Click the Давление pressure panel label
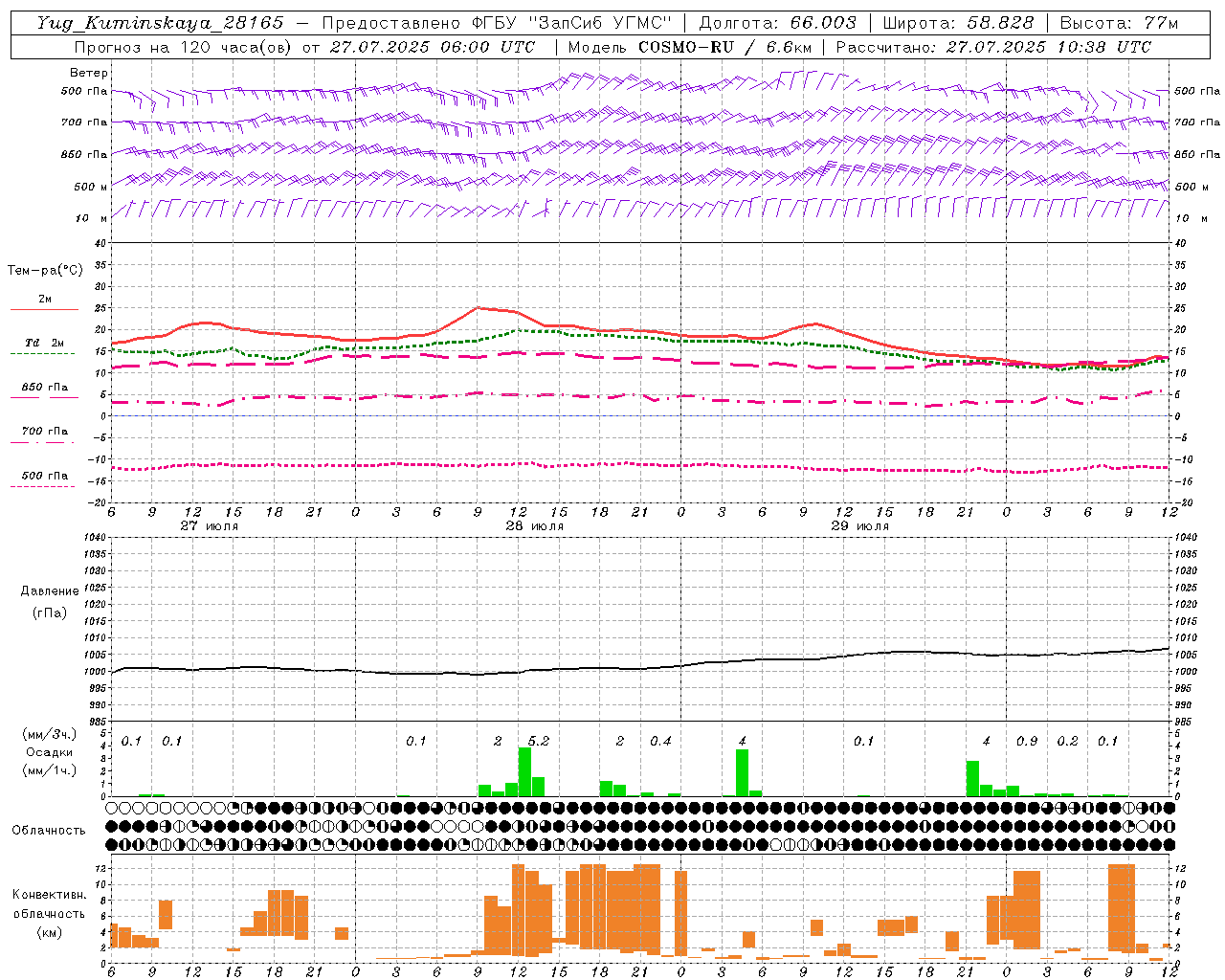This screenshot has width=1225, height=980. tap(50, 591)
